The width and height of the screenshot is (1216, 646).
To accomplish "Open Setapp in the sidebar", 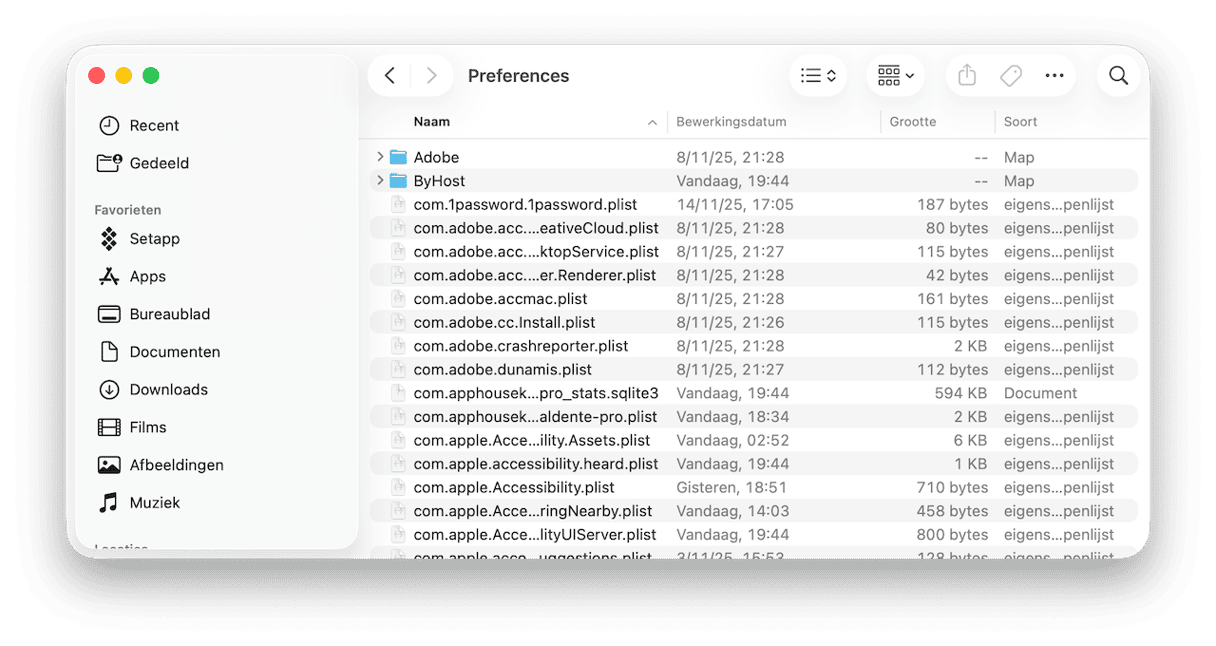I will [x=154, y=239].
